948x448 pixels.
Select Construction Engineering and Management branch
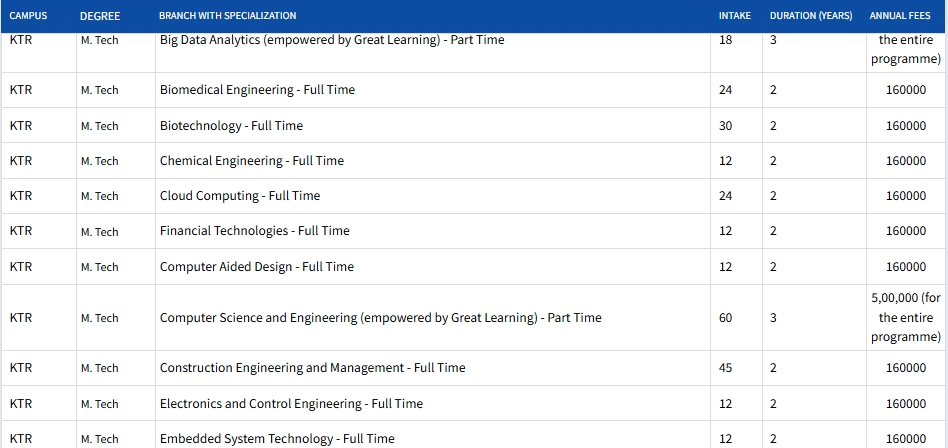pos(312,368)
